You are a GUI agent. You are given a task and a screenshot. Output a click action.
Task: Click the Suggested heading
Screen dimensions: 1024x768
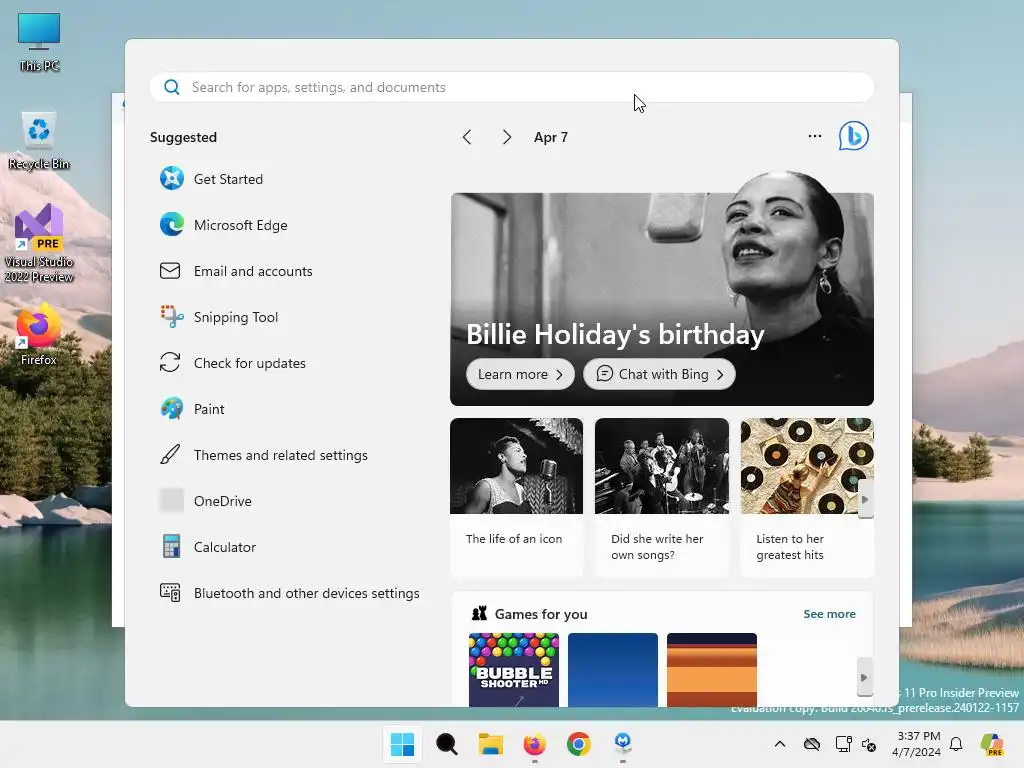[183, 137]
